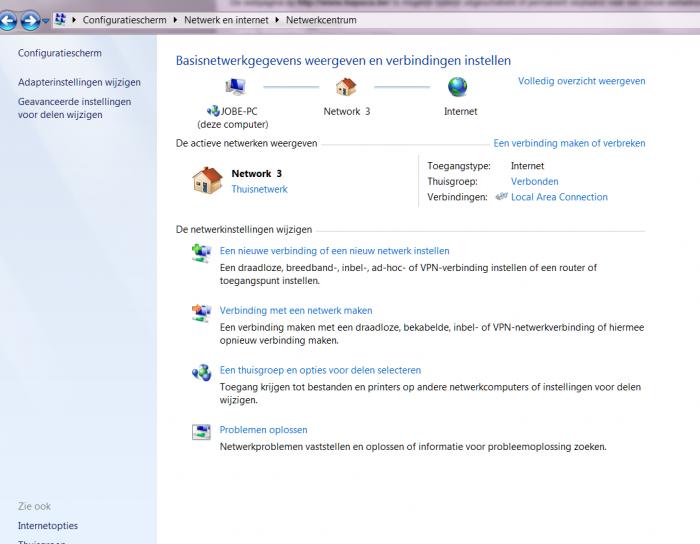This screenshot has height=544, width=700.
Task: Click the large house icon for Network 3
Action: tap(207, 180)
